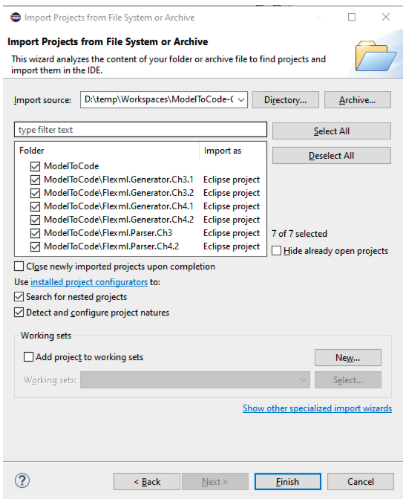Open the Import source dropdown
This screenshot has height=504, width=408.
point(241,100)
